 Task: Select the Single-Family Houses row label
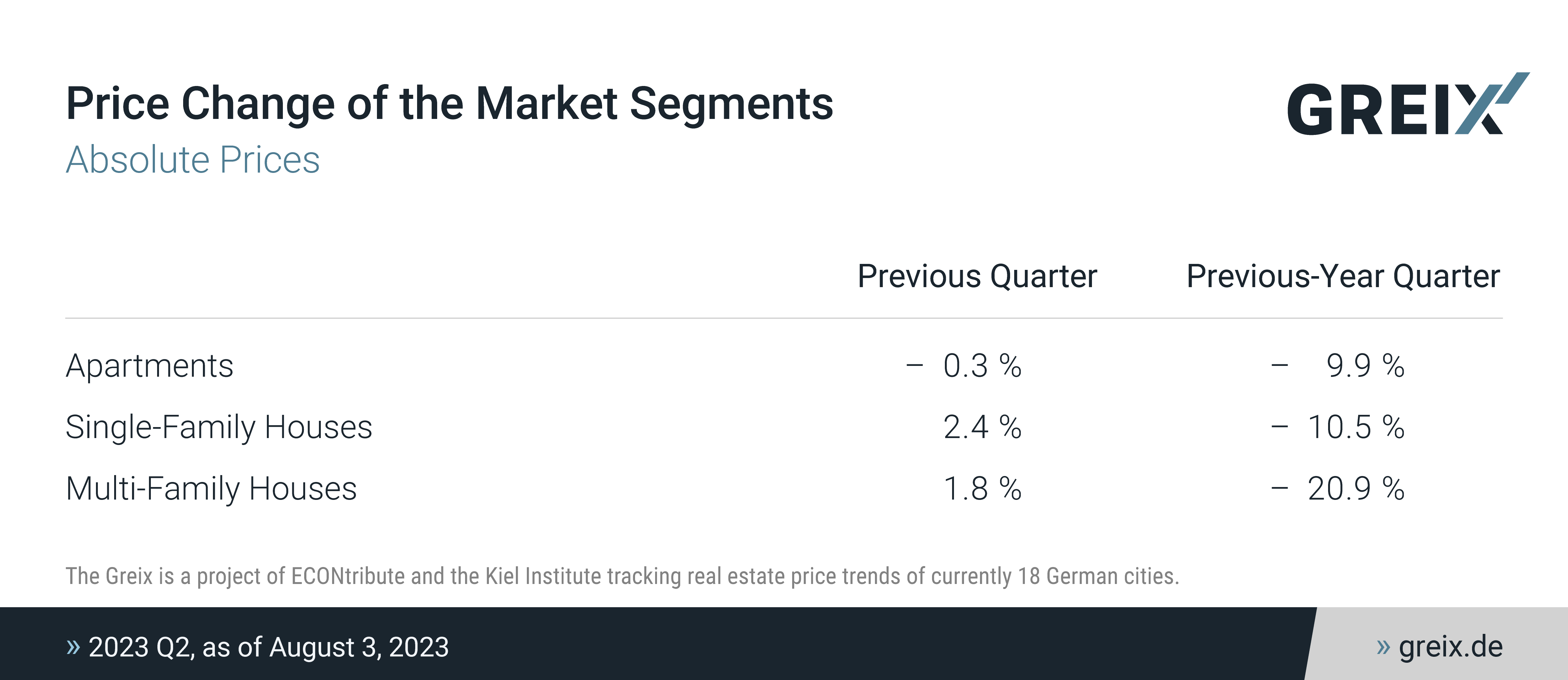pyautogui.click(x=219, y=427)
